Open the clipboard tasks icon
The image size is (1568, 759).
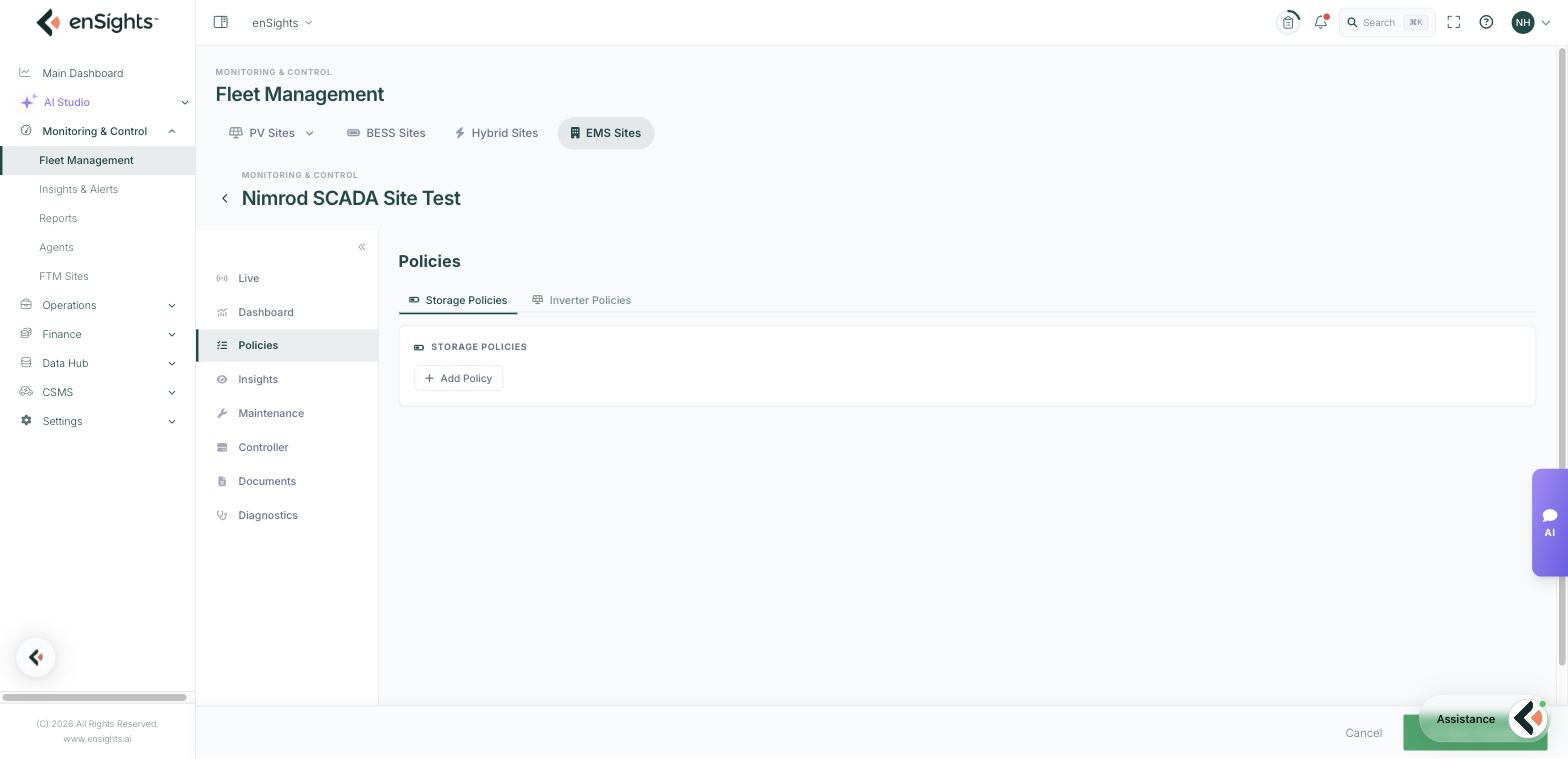(1289, 22)
